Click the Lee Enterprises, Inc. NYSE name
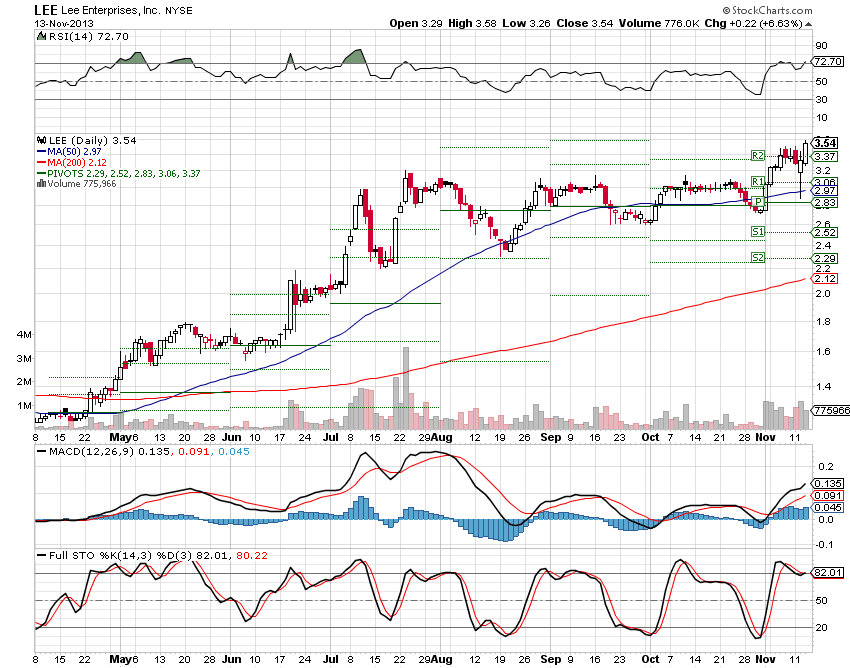Viewport: 850px width, 668px height. coord(126,10)
